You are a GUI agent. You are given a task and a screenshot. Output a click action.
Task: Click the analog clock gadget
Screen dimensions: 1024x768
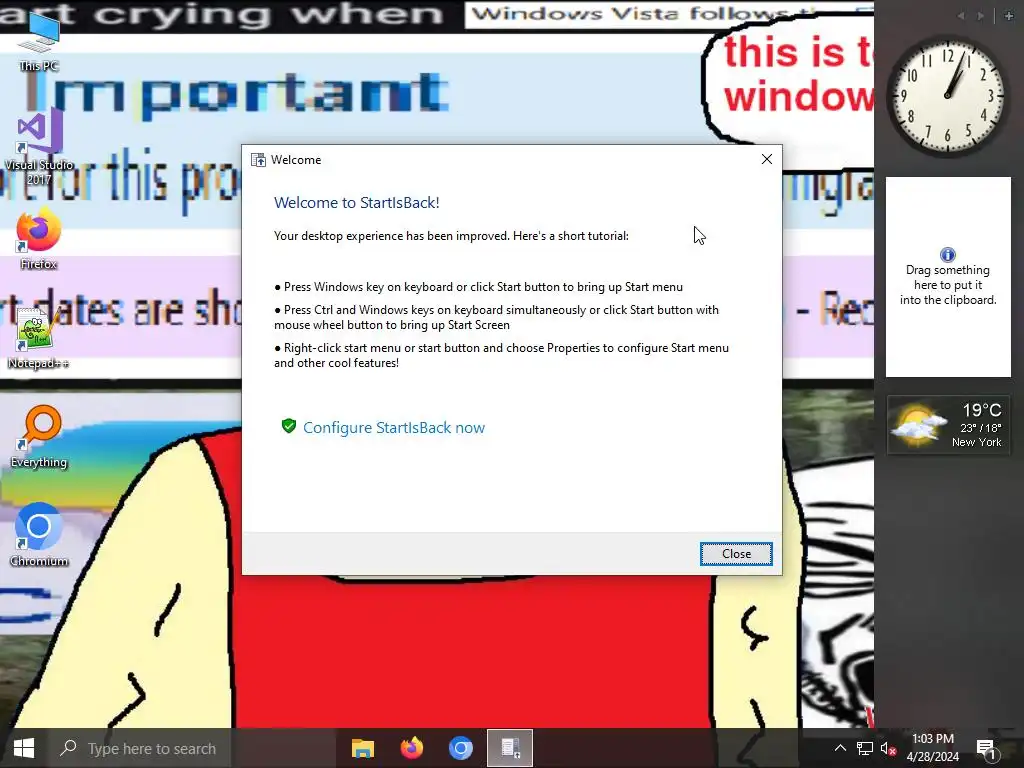[x=947, y=95]
